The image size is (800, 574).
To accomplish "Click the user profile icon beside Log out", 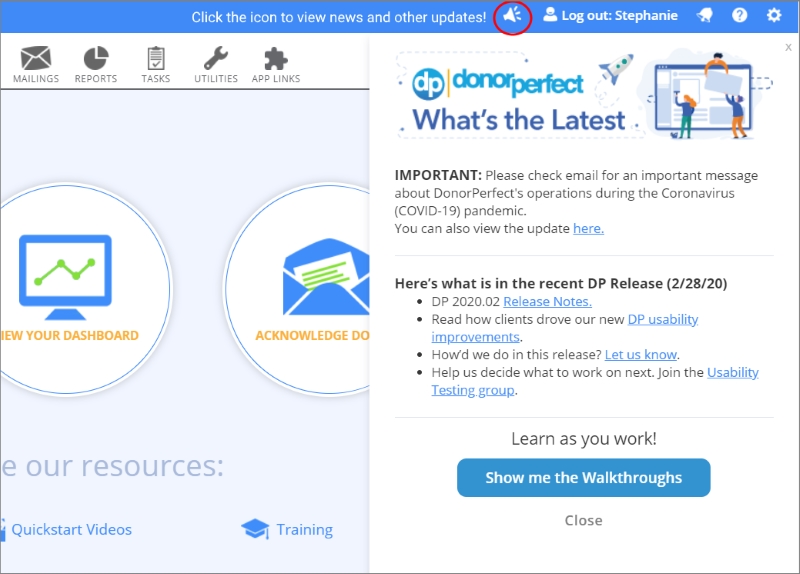I will [x=550, y=15].
